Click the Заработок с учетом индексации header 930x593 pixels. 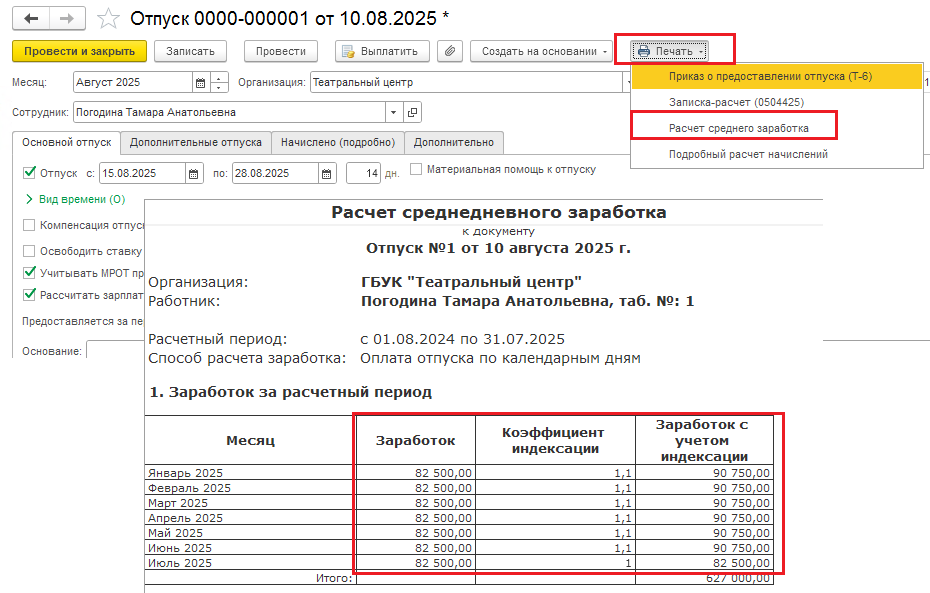(x=704, y=440)
